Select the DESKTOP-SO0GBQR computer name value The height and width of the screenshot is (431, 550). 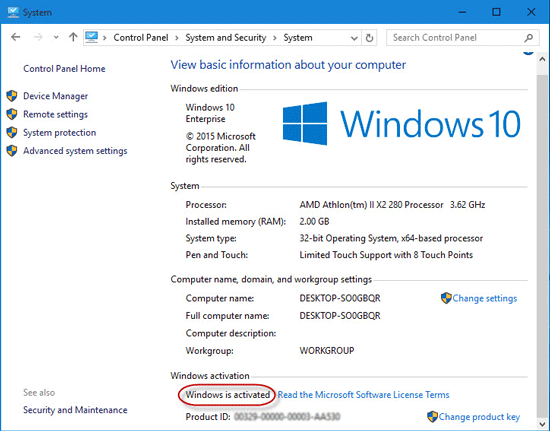pyautogui.click(x=340, y=298)
